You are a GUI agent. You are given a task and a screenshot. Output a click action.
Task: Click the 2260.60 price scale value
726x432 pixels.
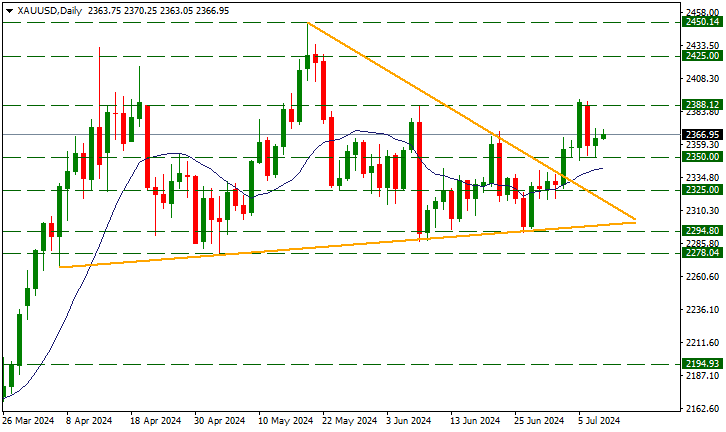pos(702,277)
